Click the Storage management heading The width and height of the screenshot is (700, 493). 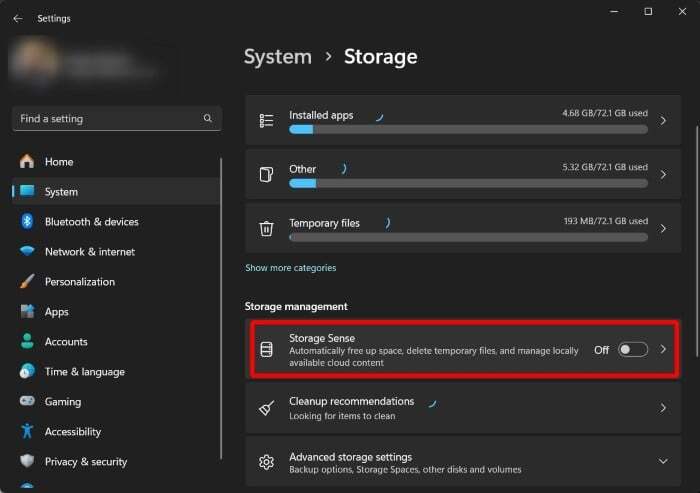click(296, 306)
